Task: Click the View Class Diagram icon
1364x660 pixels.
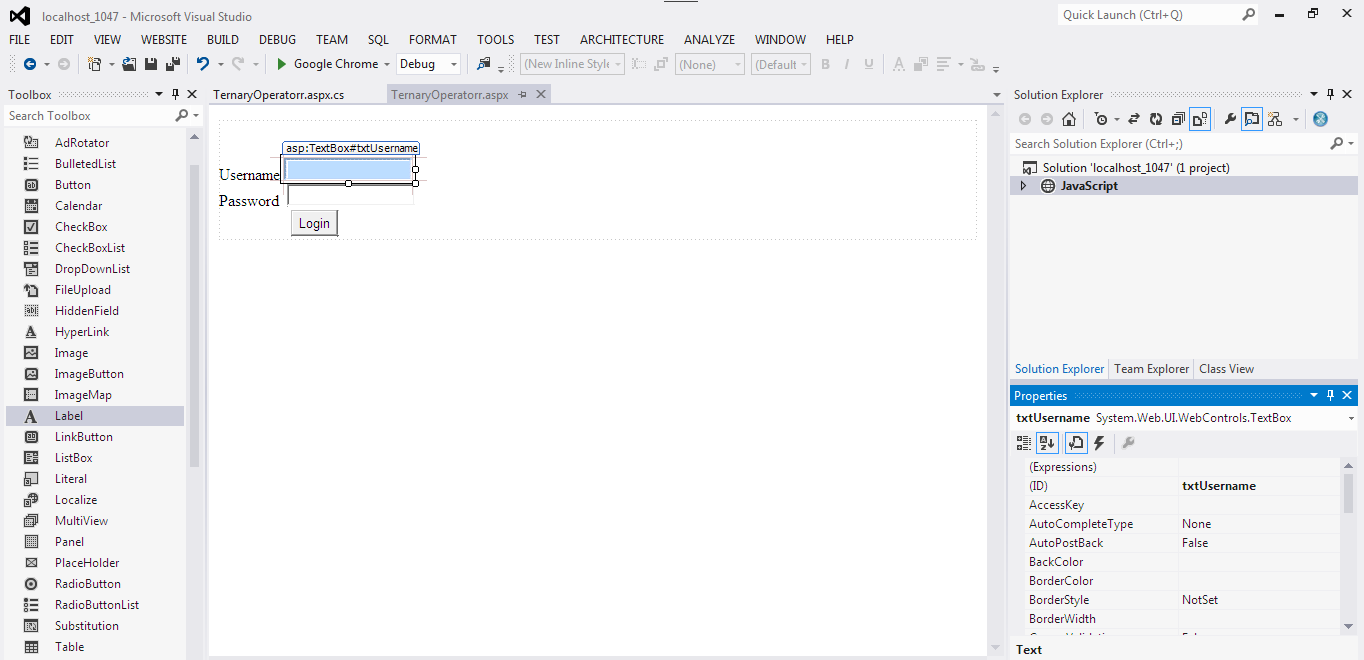Action: (x=1275, y=119)
